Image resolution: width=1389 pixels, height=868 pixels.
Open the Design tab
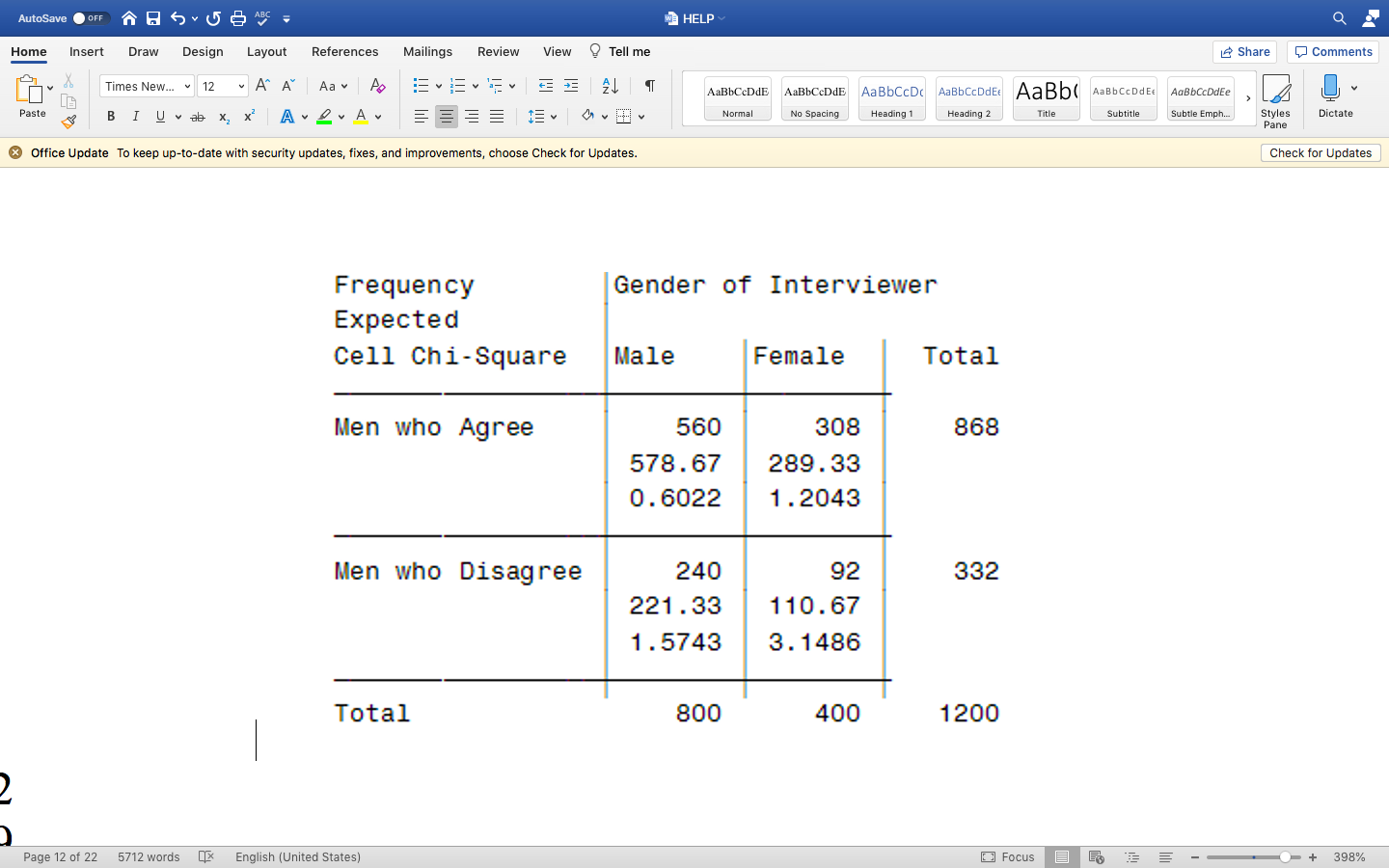tap(203, 52)
